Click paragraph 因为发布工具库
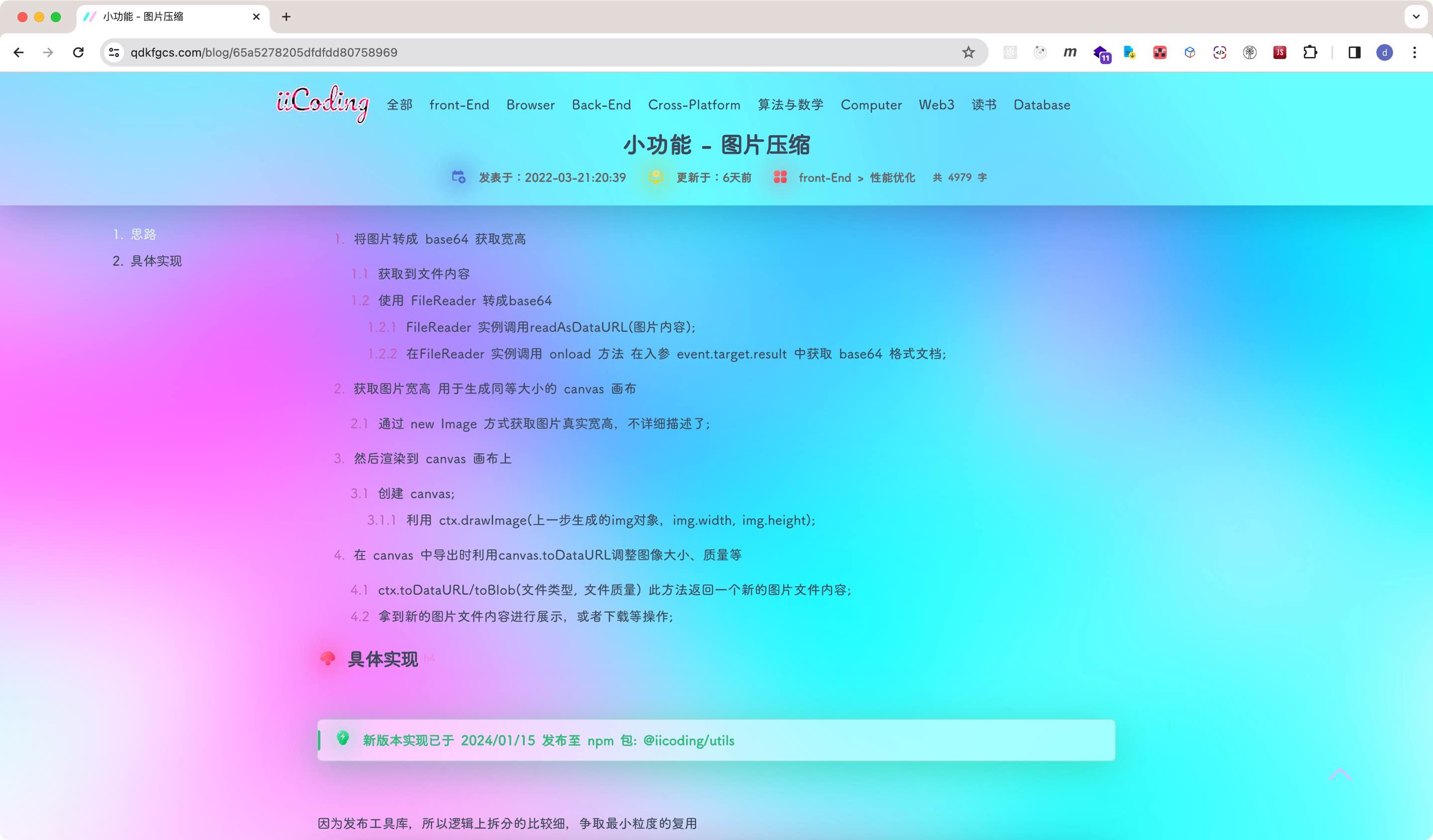The image size is (1433, 840). pos(507,824)
